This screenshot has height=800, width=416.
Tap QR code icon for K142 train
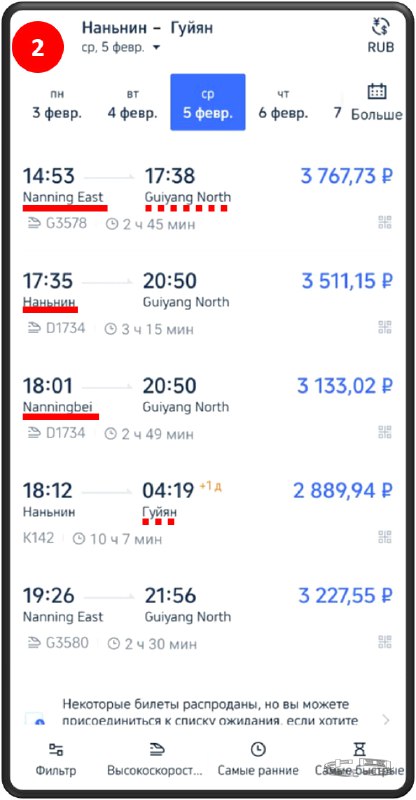385,536
